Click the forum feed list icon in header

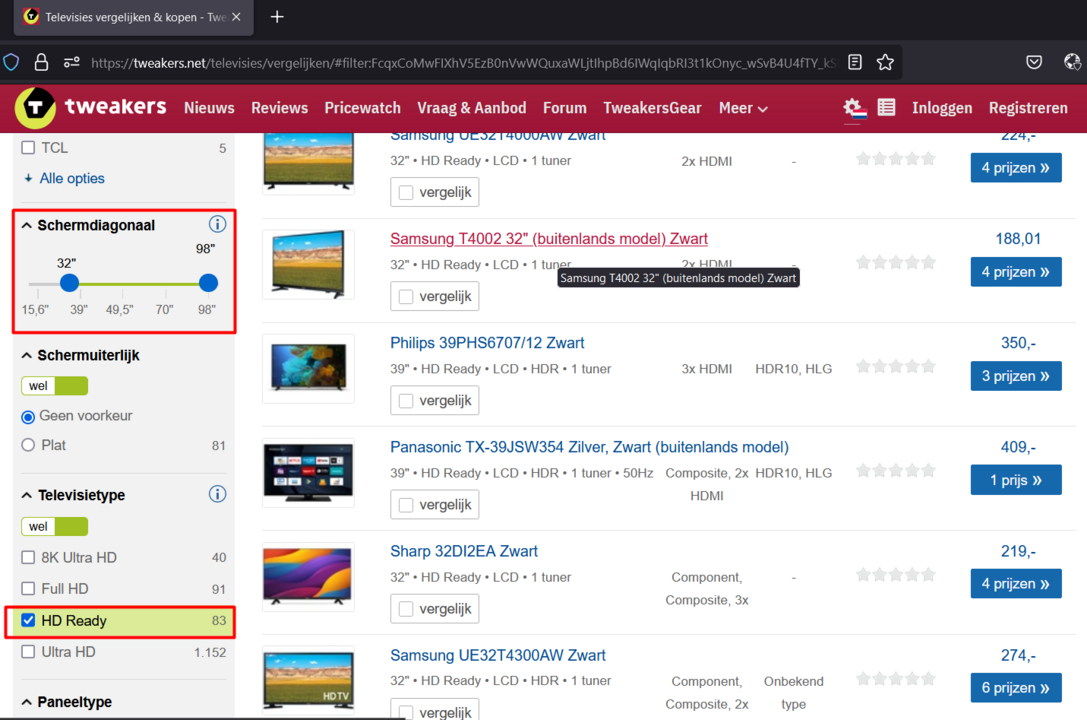[886, 107]
